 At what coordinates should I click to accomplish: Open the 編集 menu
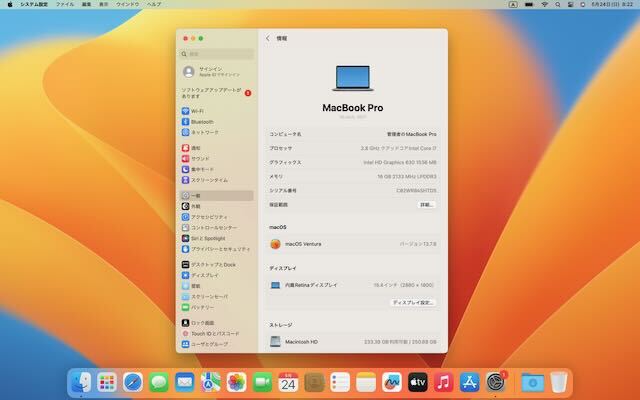(x=87, y=4)
